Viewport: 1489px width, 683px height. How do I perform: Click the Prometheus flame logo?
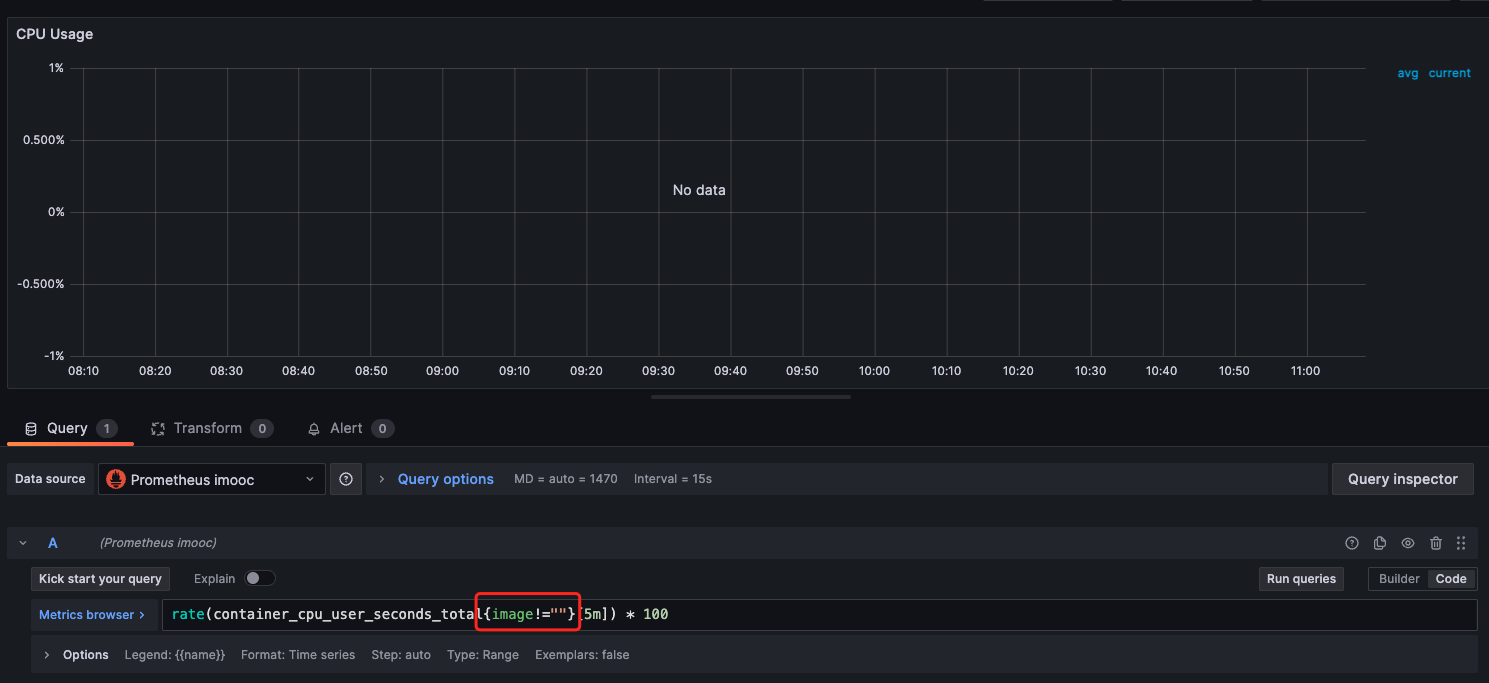coord(116,479)
